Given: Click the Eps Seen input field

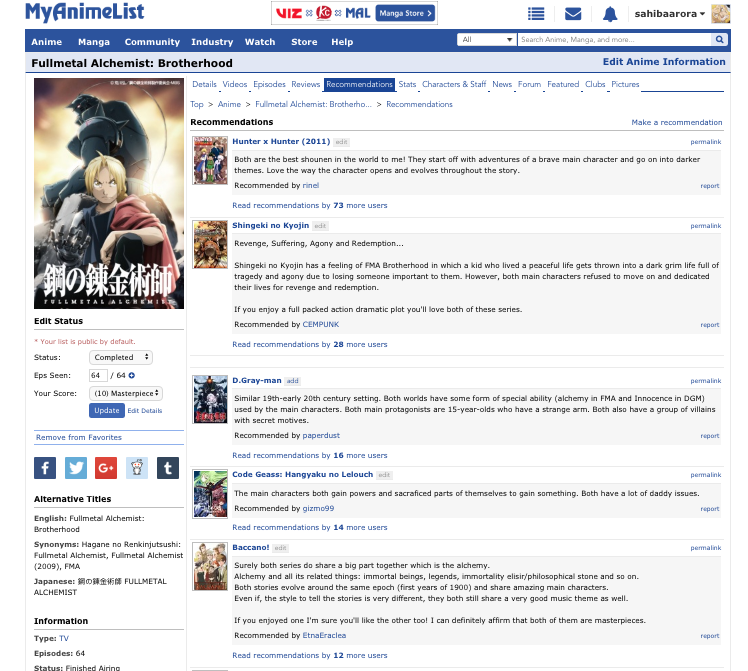Looking at the screenshot, I should pos(98,375).
